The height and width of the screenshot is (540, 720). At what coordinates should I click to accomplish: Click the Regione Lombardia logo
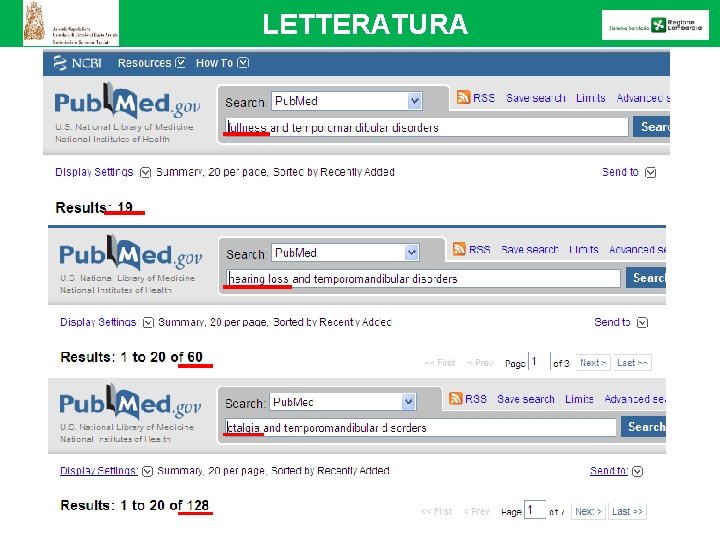tap(655, 25)
